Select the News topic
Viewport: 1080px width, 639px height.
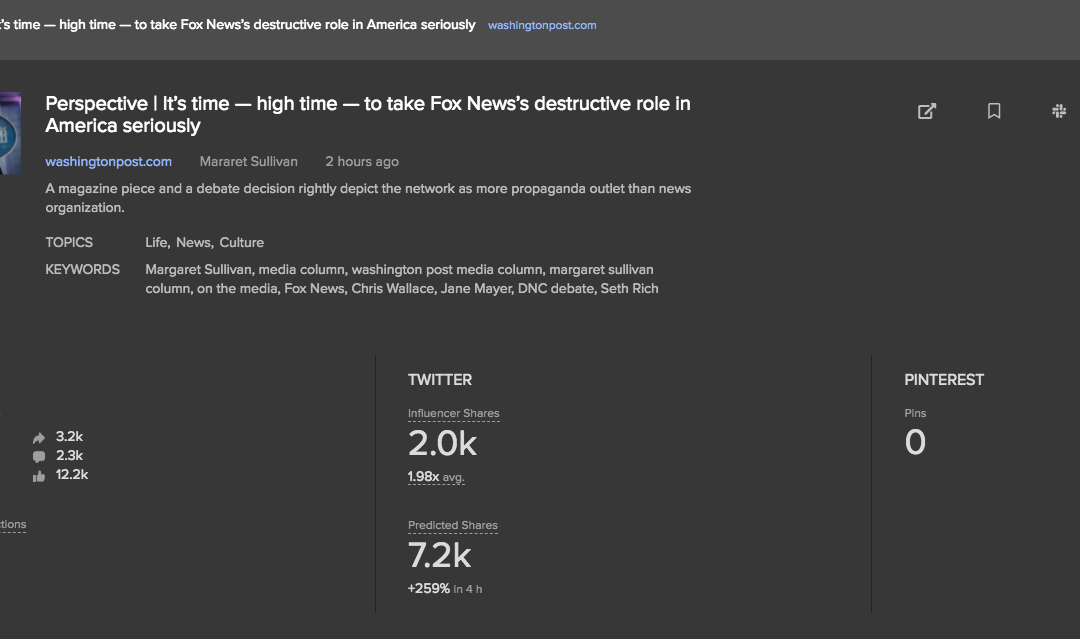[193, 243]
